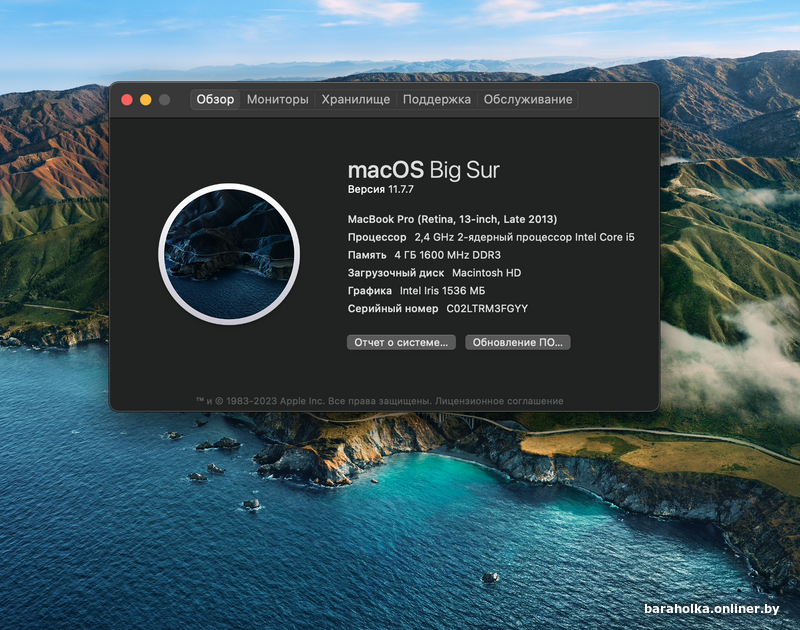Click the graphics value Intel Iris 1536 МБ

pyautogui.click(x=442, y=291)
